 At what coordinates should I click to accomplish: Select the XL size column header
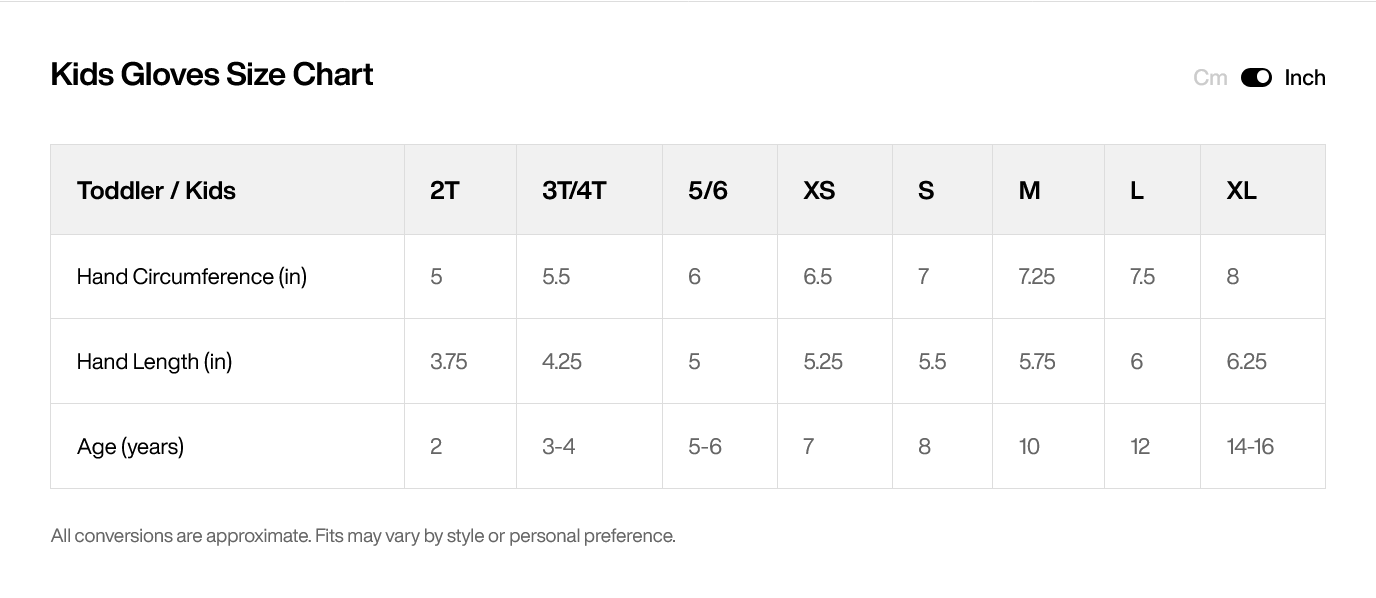tap(1242, 190)
